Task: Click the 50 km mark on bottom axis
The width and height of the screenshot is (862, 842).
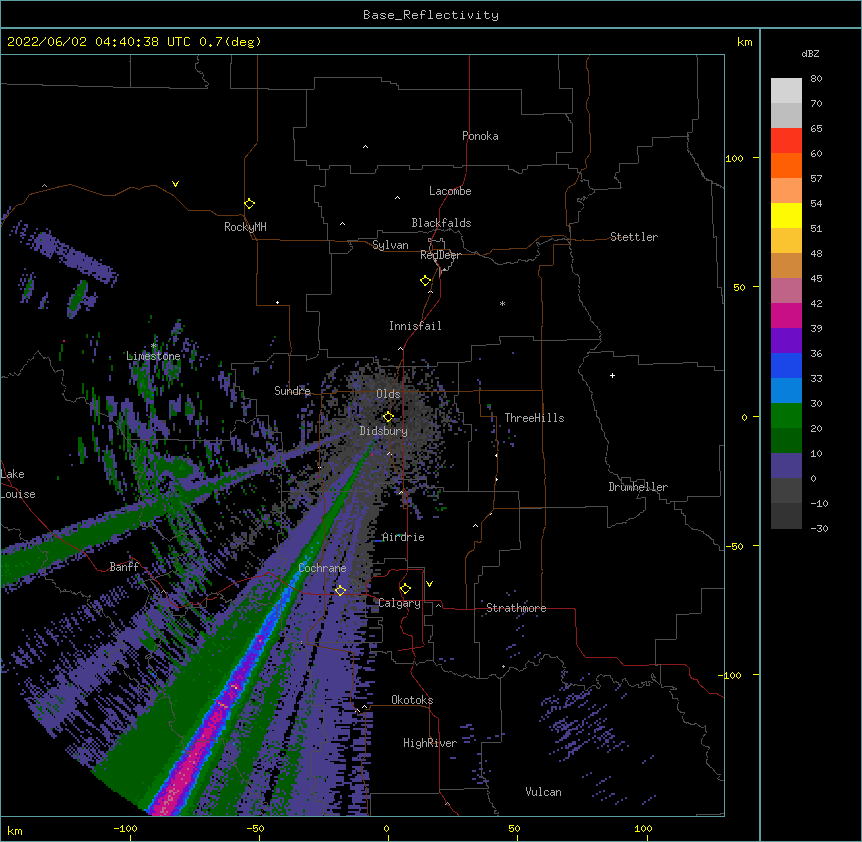Action: [x=514, y=828]
